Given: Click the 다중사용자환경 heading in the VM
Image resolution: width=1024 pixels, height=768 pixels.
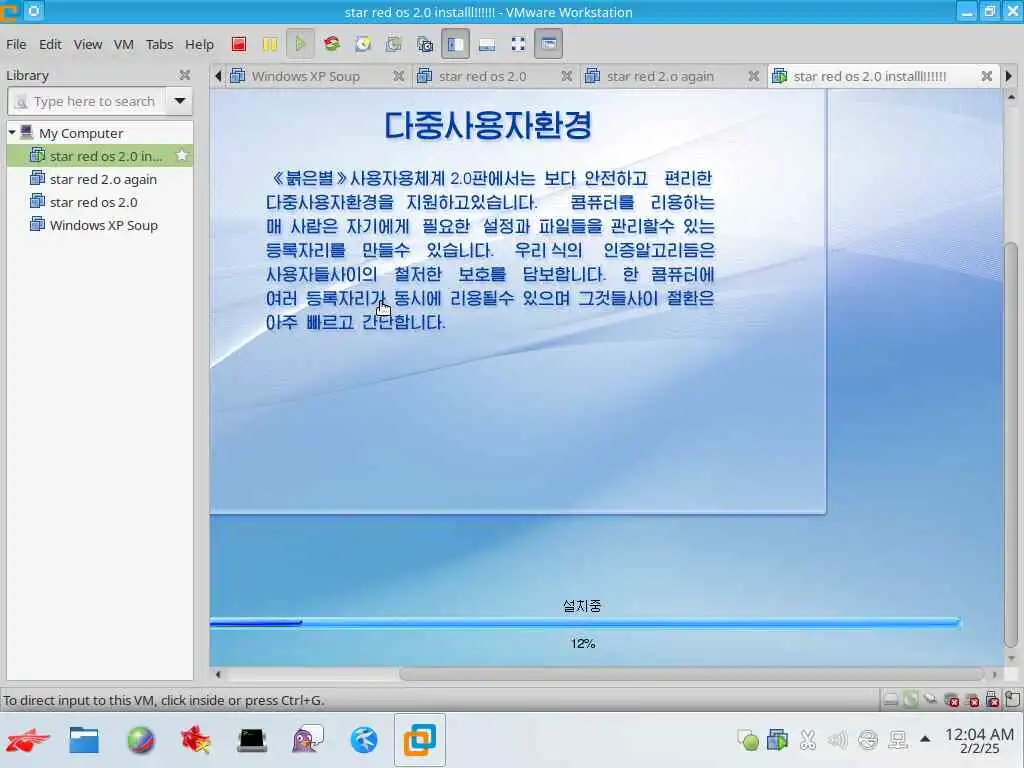Looking at the screenshot, I should pos(487,125).
